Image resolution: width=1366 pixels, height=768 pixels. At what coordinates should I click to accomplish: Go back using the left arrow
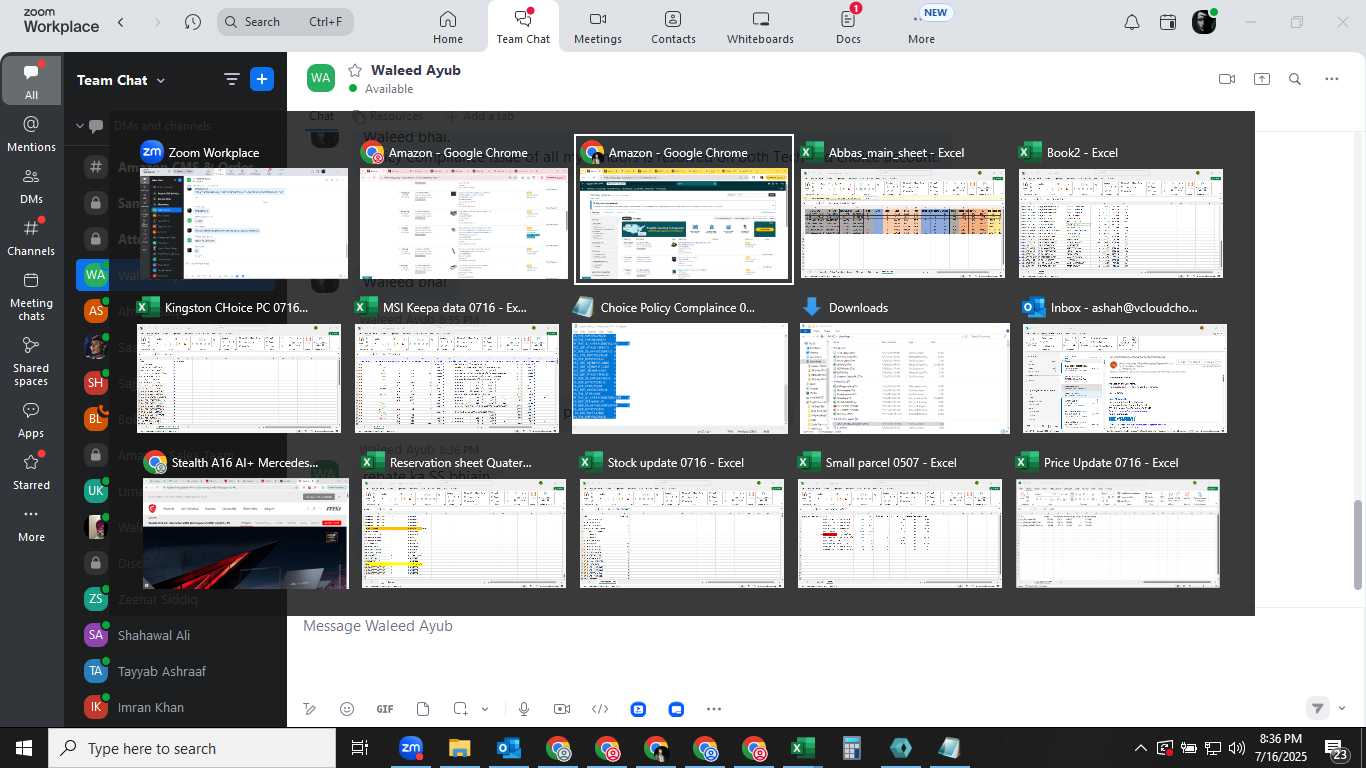[x=121, y=22]
